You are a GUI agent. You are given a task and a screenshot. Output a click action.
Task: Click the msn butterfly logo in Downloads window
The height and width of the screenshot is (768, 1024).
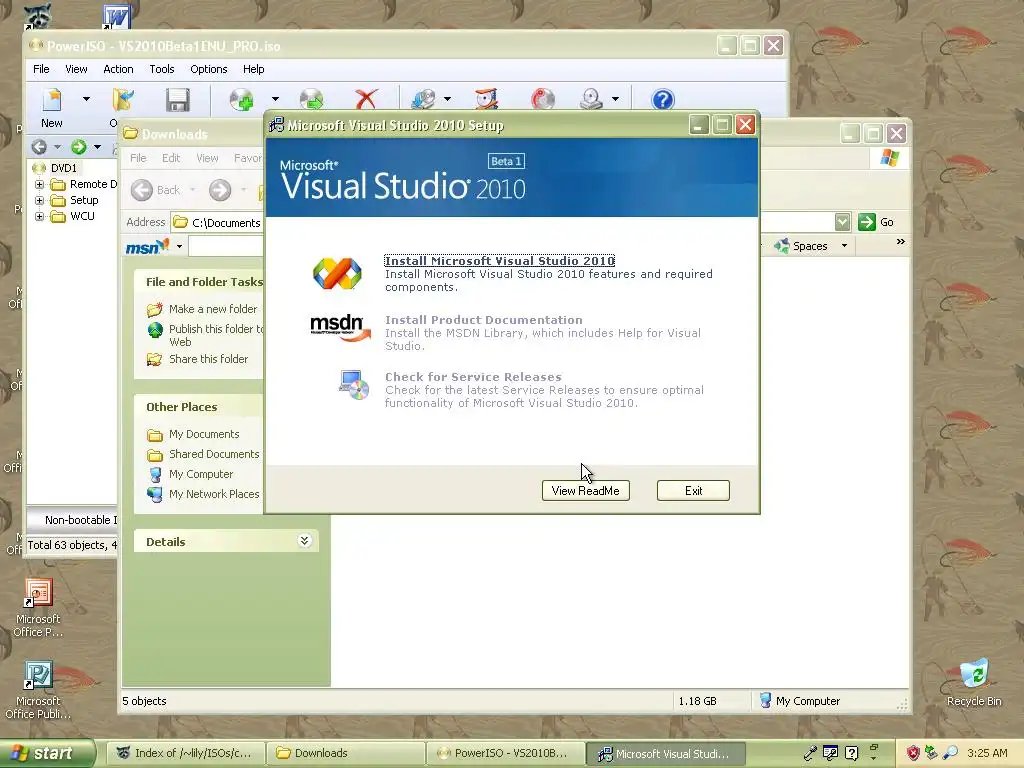click(x=148, y=247)
